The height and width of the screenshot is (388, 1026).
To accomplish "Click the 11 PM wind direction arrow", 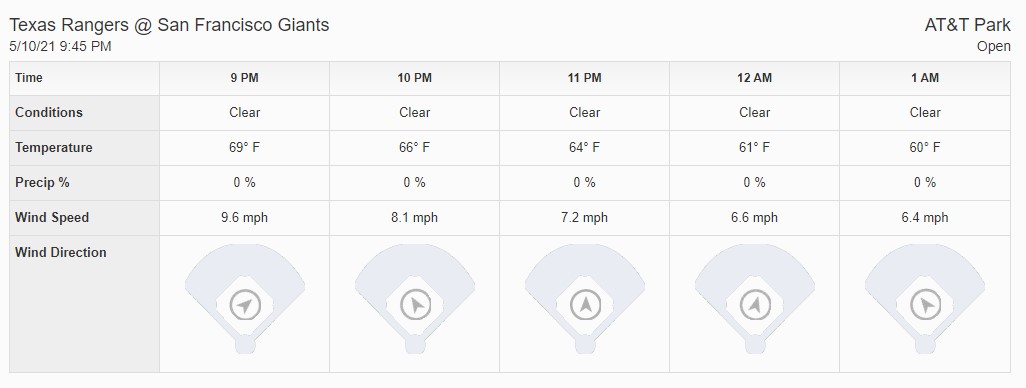I will pos(585,304).
